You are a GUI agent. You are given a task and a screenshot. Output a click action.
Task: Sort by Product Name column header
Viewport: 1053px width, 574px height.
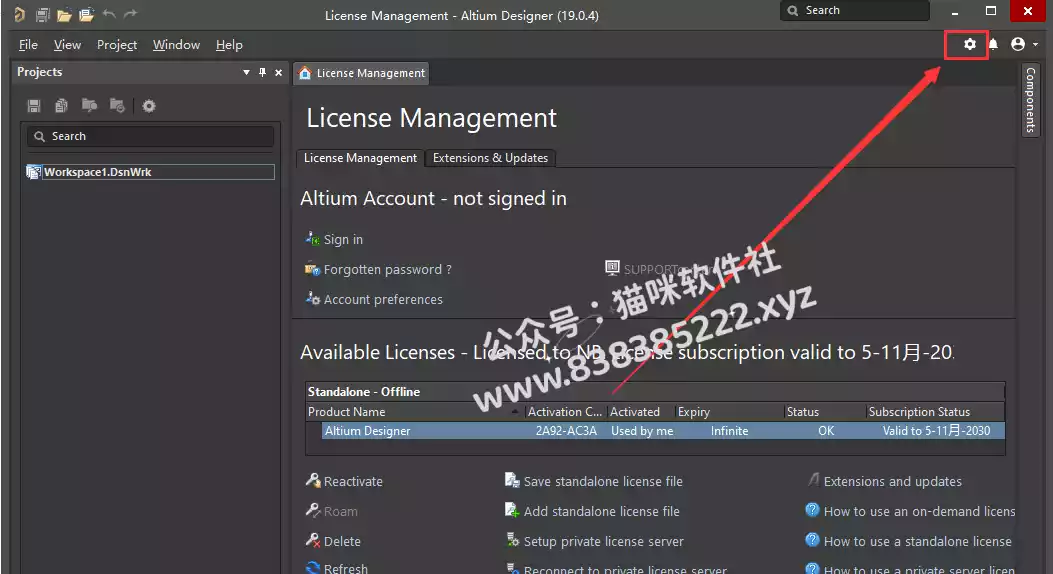tap(414, 412)
